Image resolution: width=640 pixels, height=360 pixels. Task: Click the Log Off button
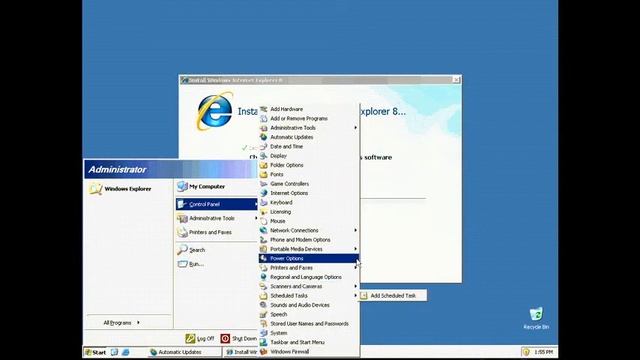point(200,338)
